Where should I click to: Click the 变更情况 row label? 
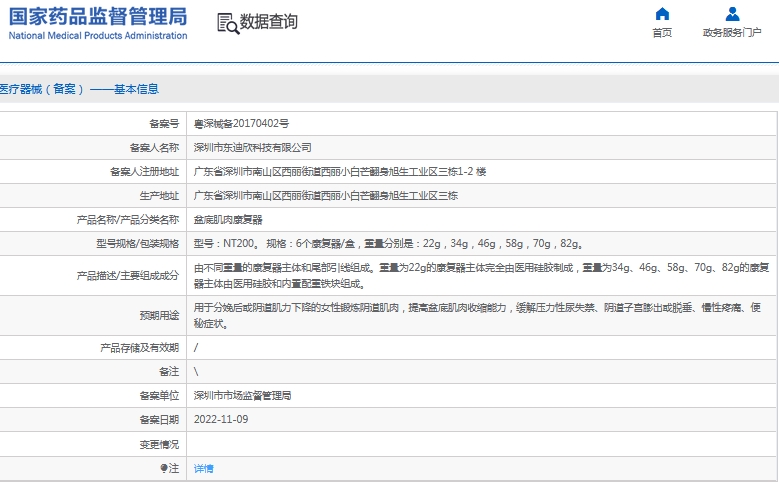pos(159,444)
